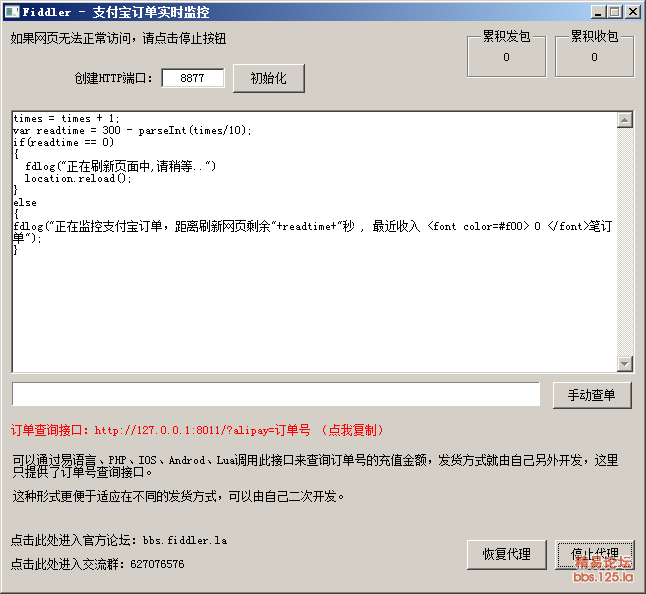Click the 如果网页无法正常访问 notice text
Screen dimensions: 646x594
click(118, 39)
